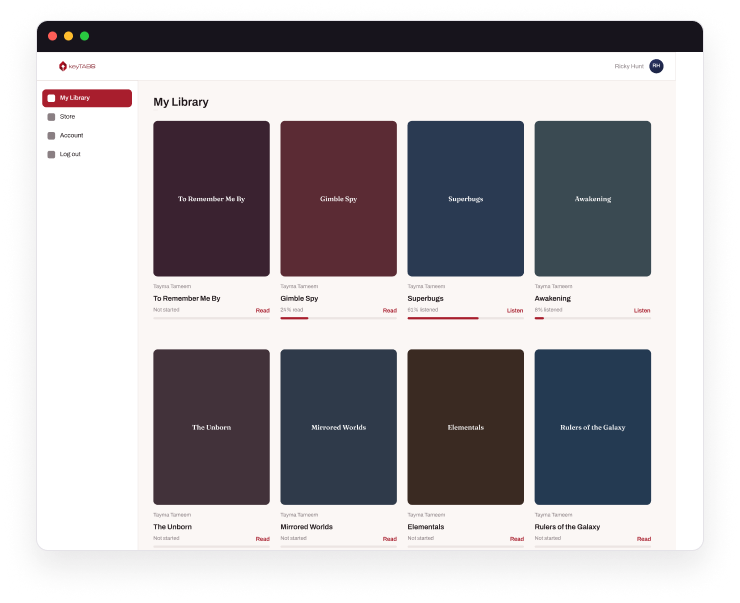The width and height of the screenshot is (740, 603).
Task: Click author name under Elementals cover
Action: (x=426, y=515)
